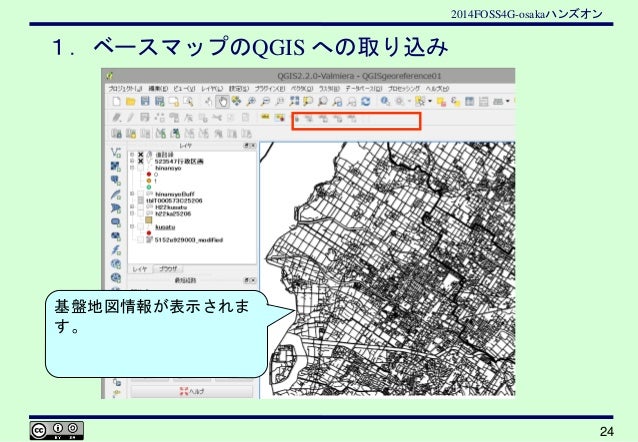This screenshot has height=442, width=638.
Task: Enable the hinanyoBuff layer checkbox
Action: click(x=140, y=194)
